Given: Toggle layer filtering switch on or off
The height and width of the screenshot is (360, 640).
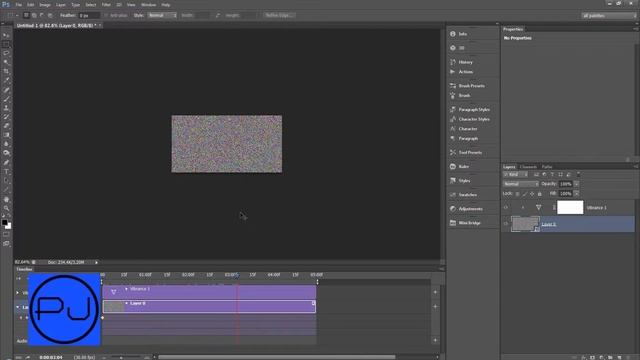Looking at the screenshot, I should tap(578, 174).
